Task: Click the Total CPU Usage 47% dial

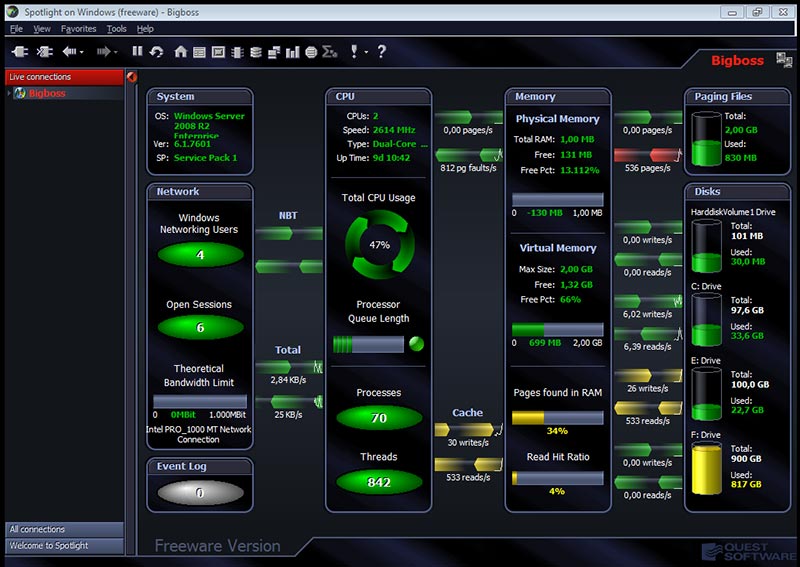Action: [380, 244]
